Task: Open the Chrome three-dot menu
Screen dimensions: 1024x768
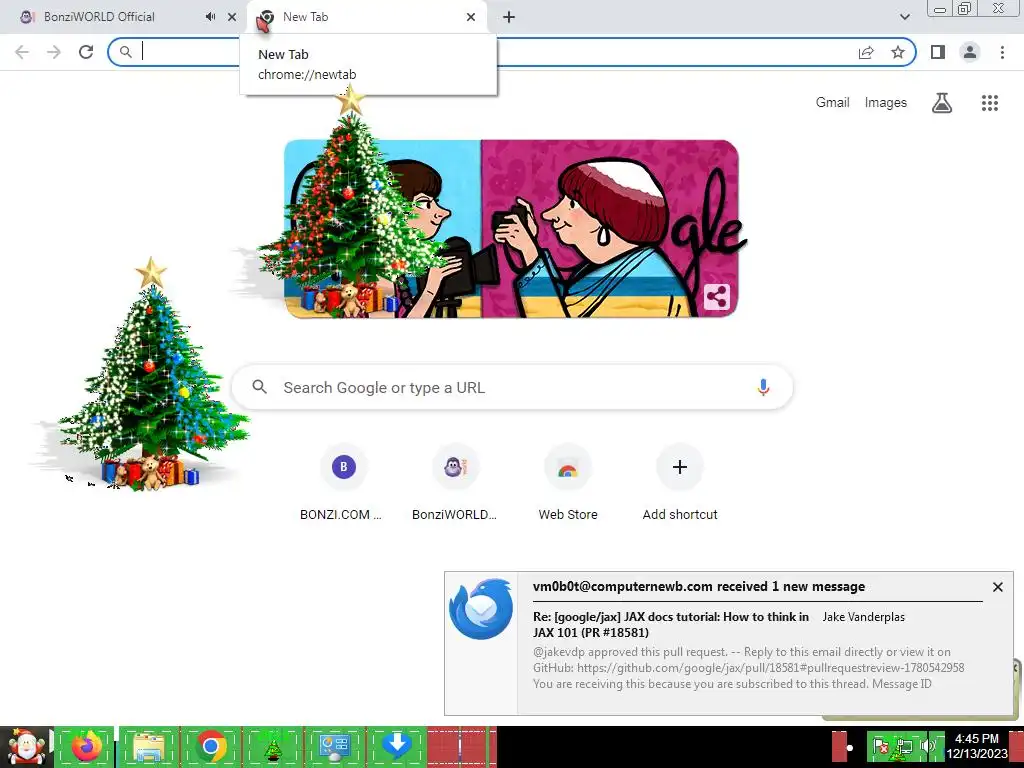Action: [x=1002, y=52]
